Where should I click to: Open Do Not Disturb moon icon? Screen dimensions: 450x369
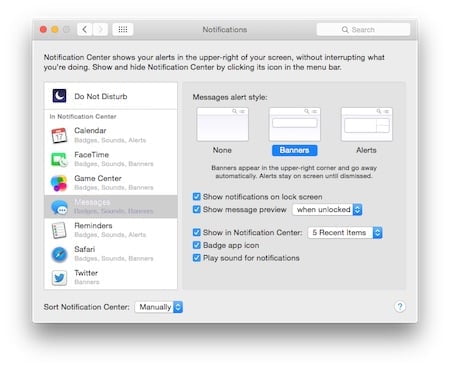pyautogui.click(x=59, y=96)
